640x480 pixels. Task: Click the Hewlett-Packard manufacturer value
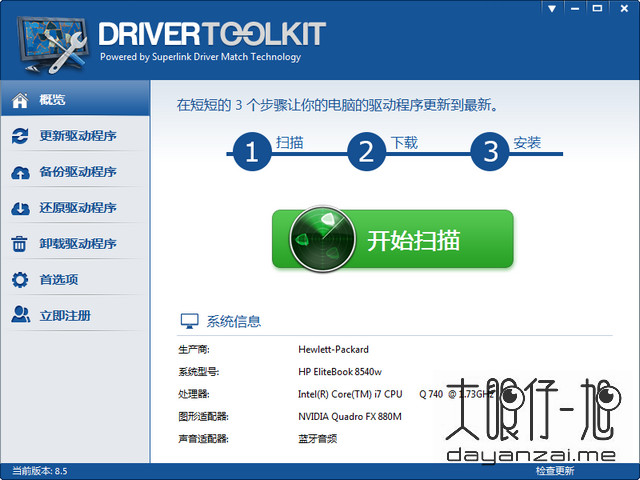point(333,349)
